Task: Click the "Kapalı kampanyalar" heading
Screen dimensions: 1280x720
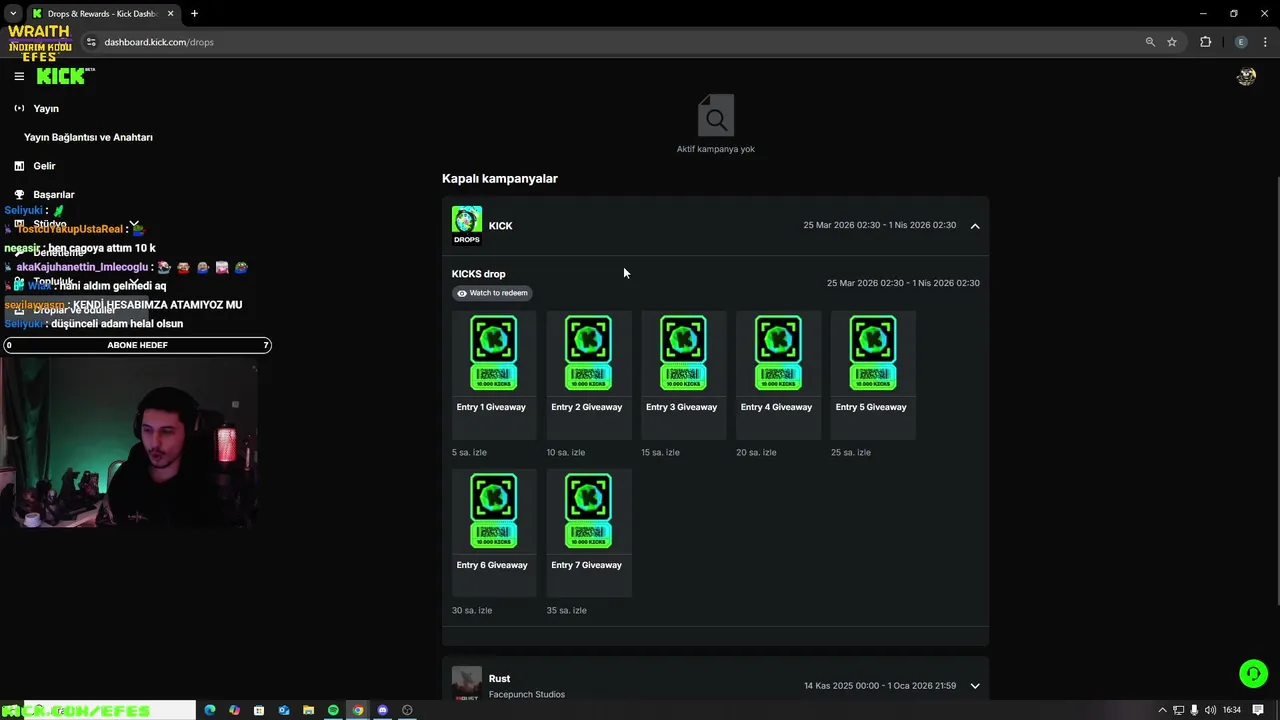Action: pyautogui.click(x=500, y=179)
